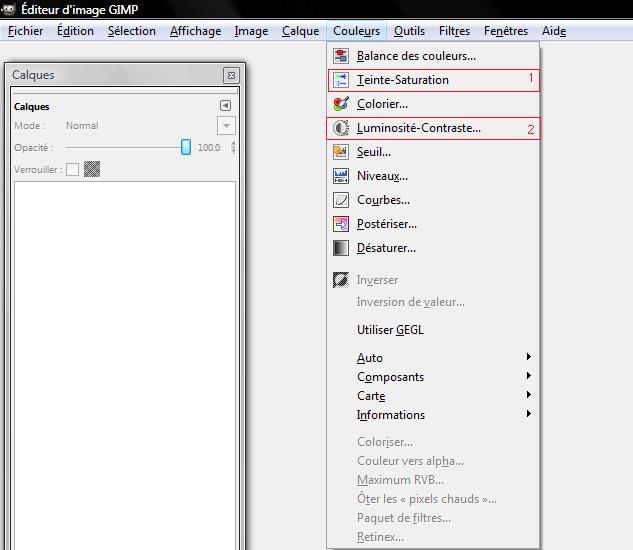Click the empty layers list area
The width and height of the screenshot is (633, 550).
click(125, 365)
